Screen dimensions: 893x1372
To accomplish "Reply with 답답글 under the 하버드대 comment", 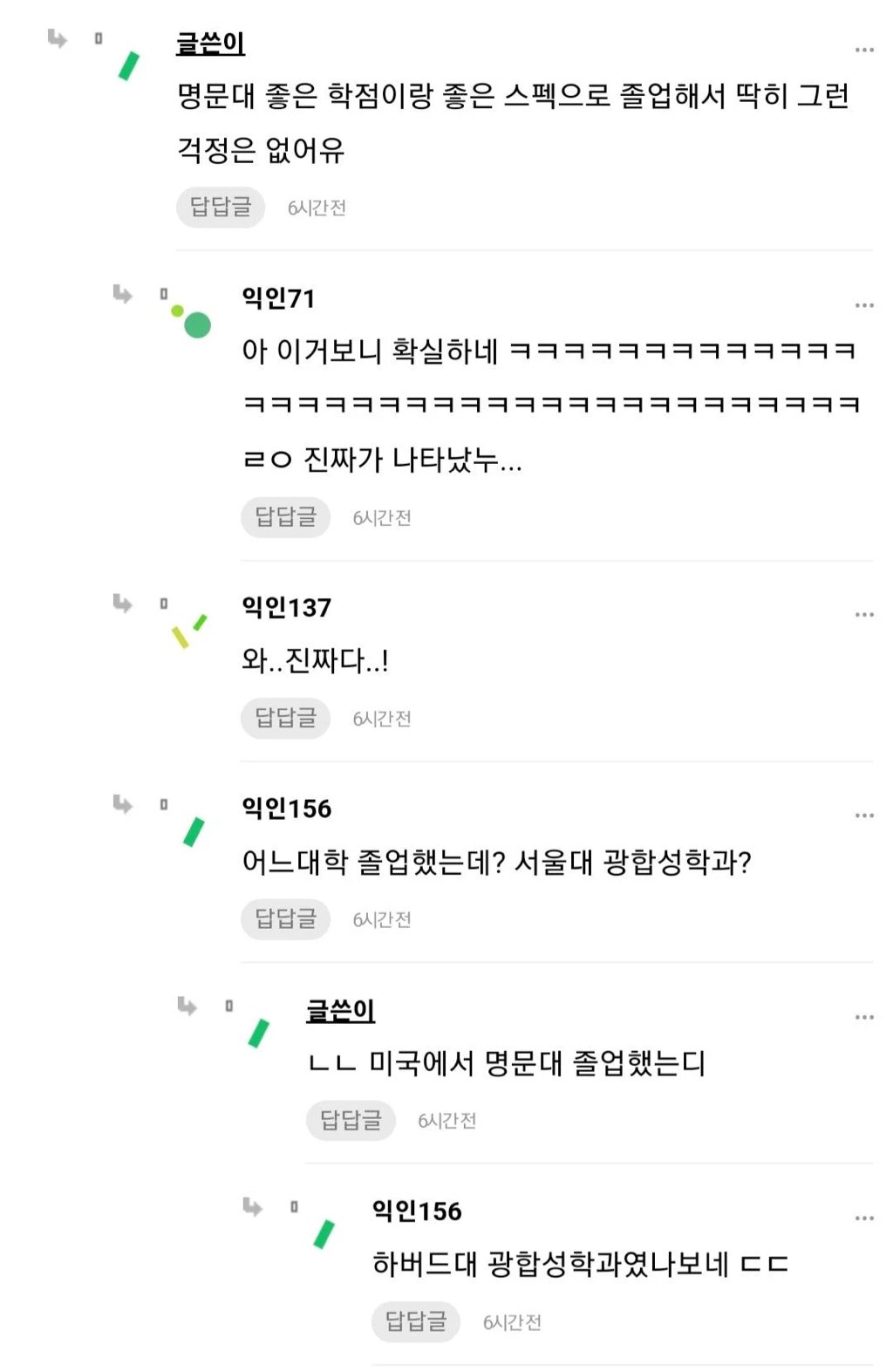I will tap(415, 1322).
